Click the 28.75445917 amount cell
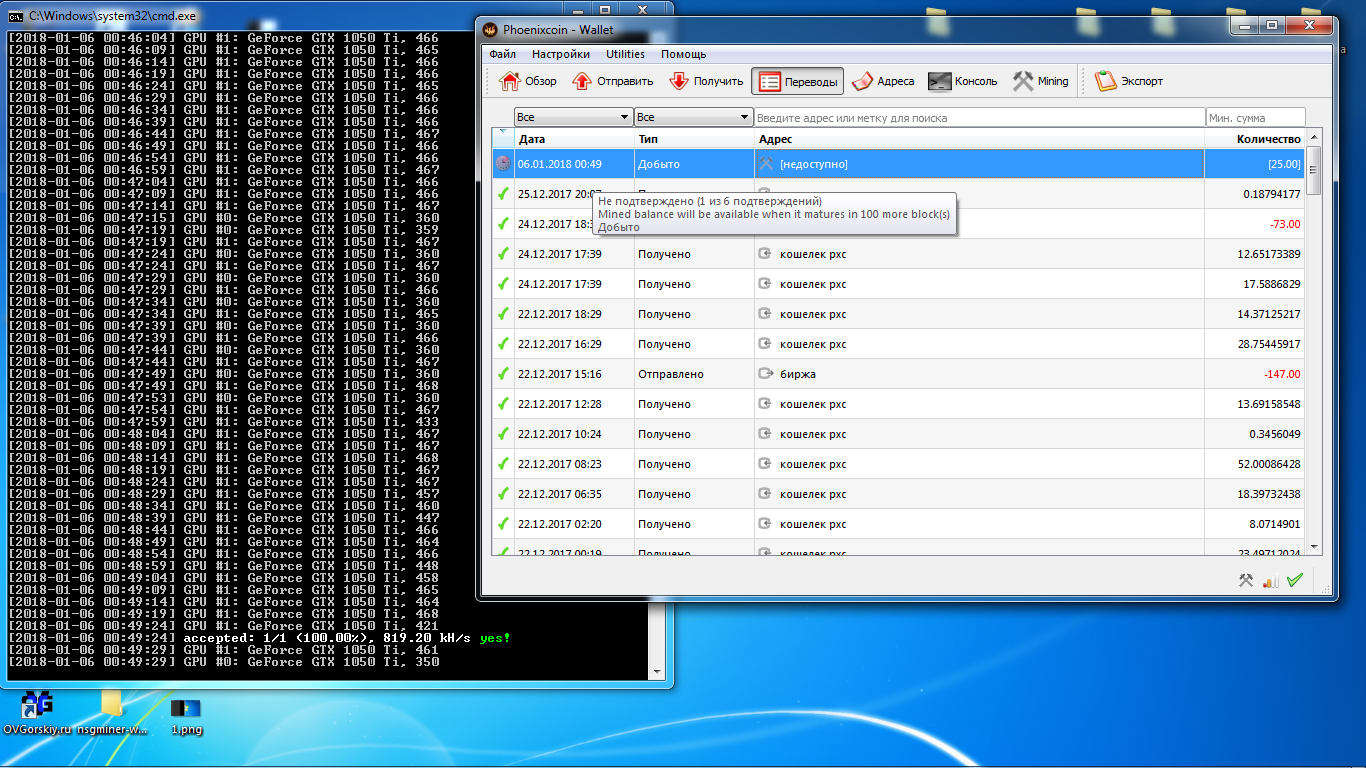The image size is (1366, 768). (1255, 344)
